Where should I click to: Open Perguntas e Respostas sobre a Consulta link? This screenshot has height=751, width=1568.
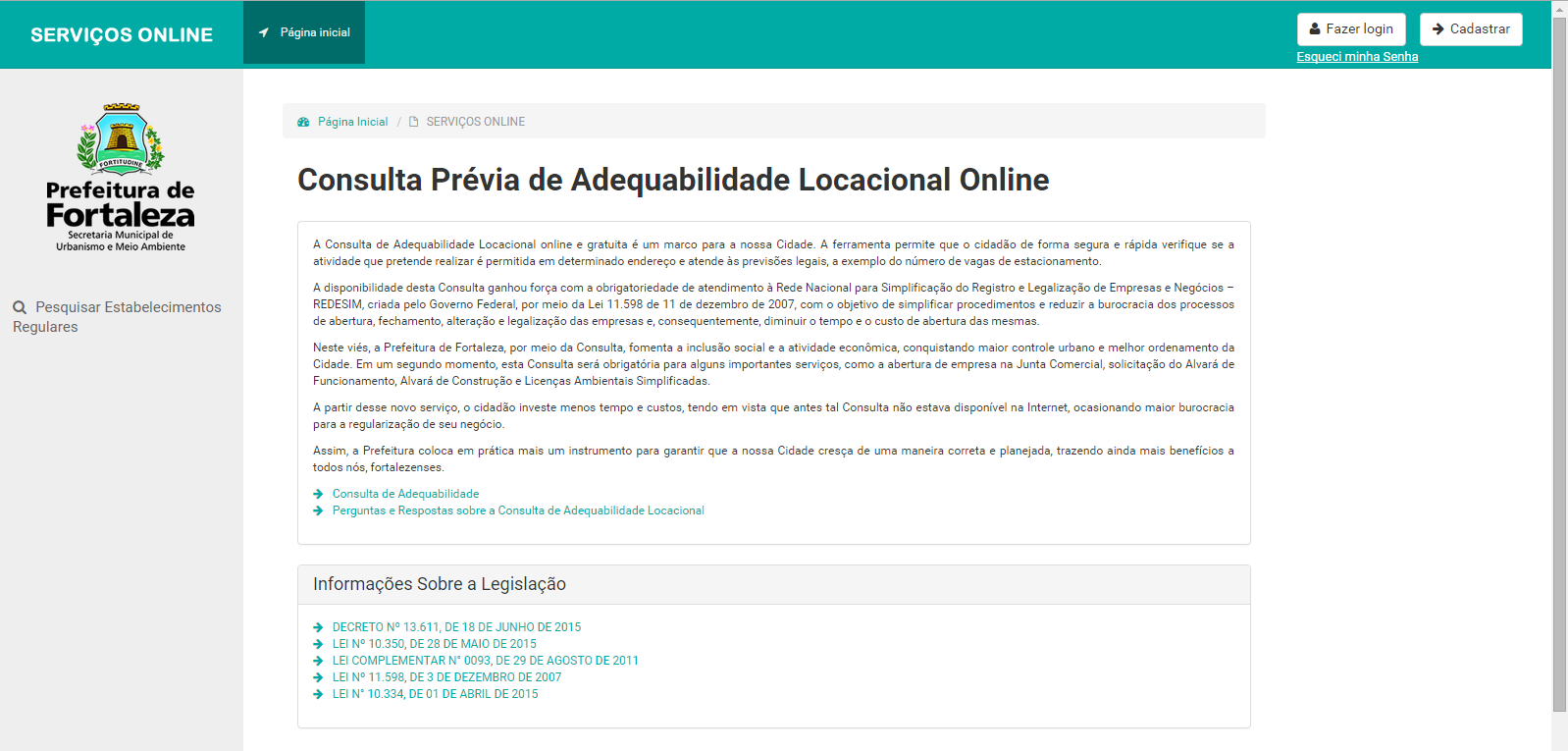coord(518,510)
